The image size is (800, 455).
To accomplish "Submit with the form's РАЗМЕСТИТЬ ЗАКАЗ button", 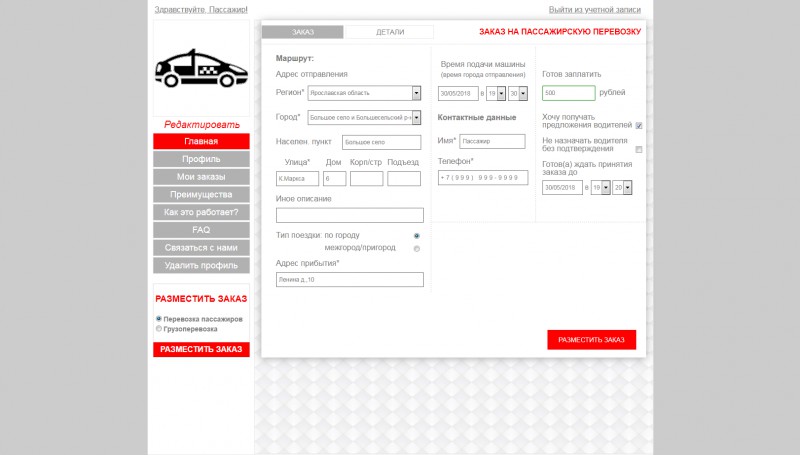I will tap(591, 340).
